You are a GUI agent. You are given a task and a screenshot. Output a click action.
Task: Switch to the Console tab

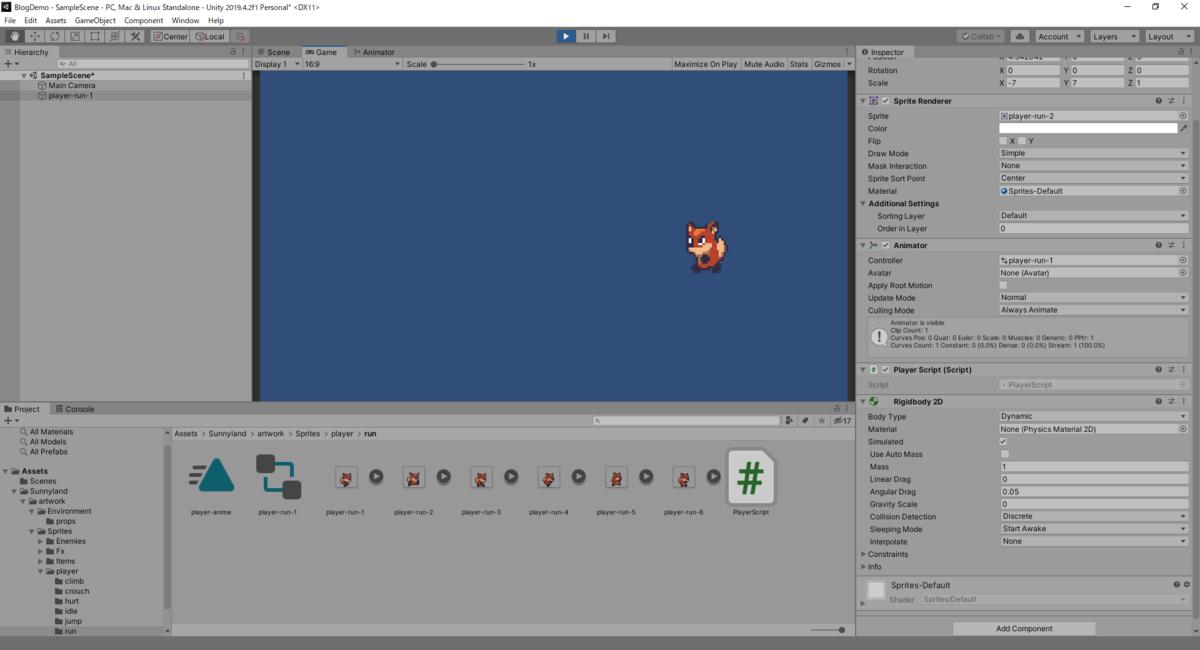74,409
